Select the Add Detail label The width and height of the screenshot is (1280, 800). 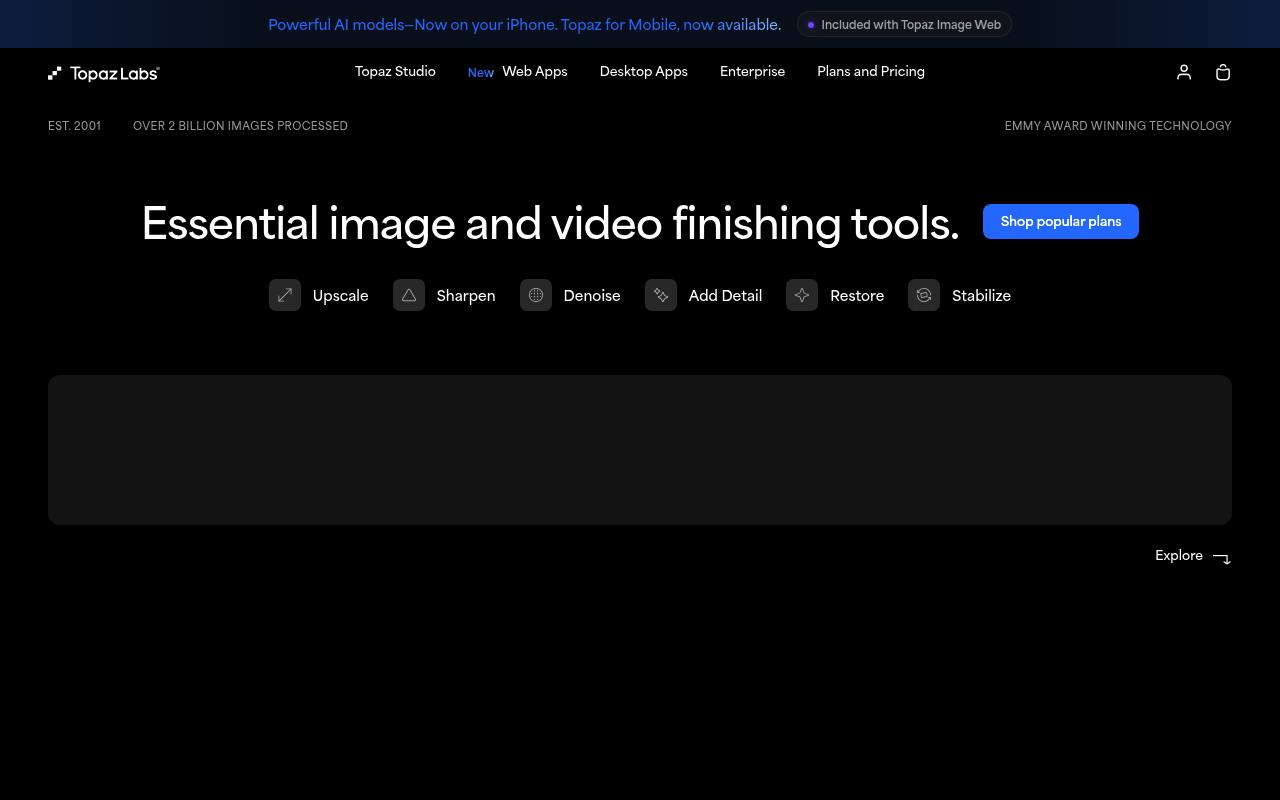pyautogui.click(x=725, y=296)
